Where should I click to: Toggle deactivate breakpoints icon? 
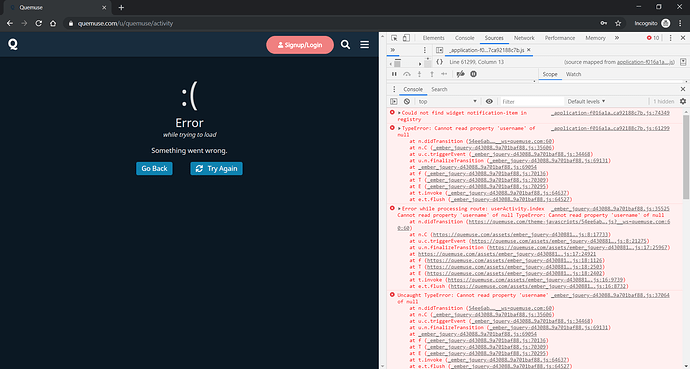point(460,74)
